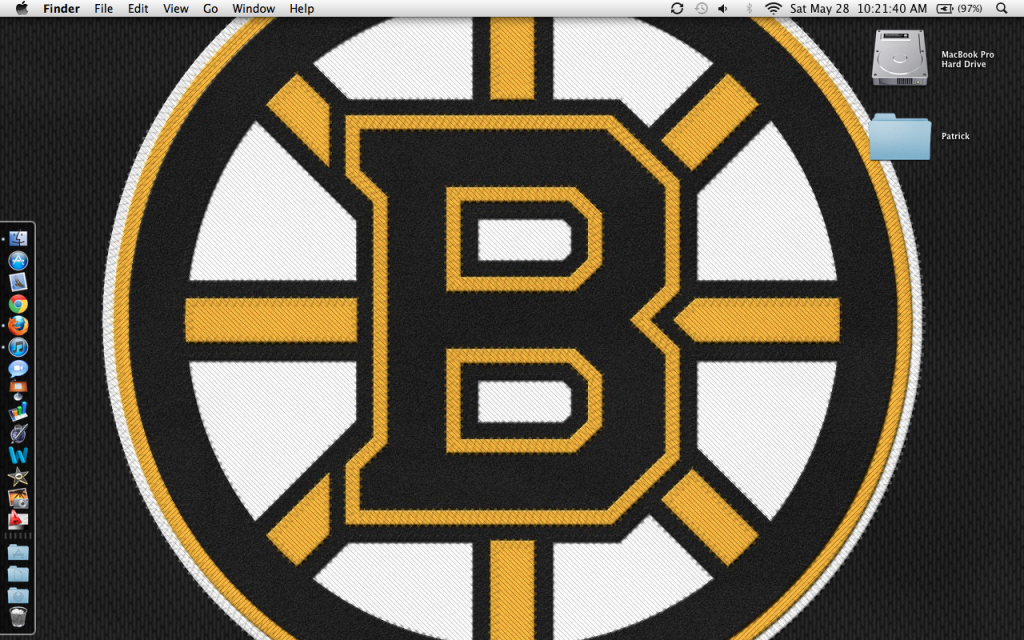Open Finder from the dock
Viewport: 1024px width, 640px height.
tap(18, 239)
